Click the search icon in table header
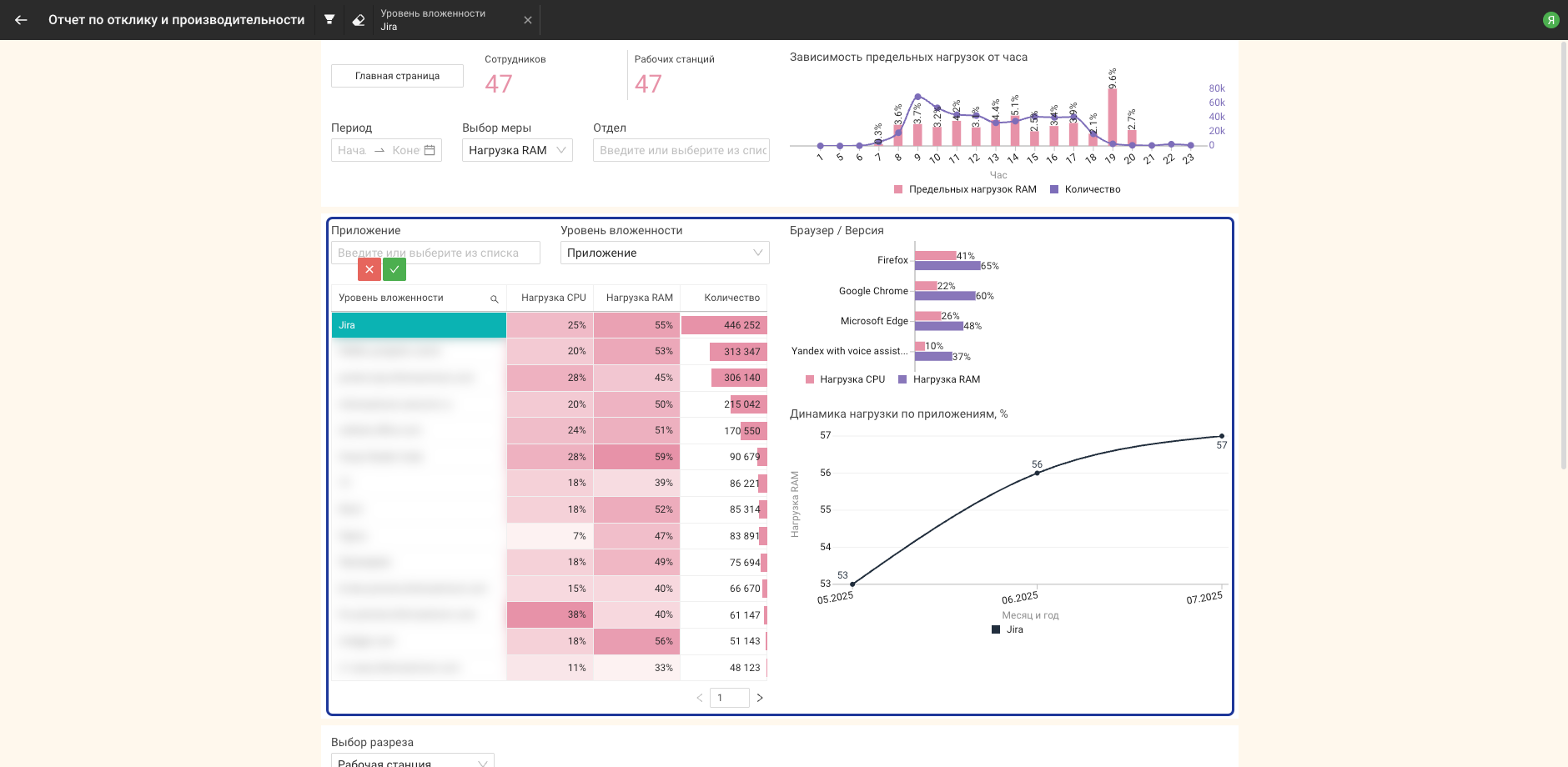The image size is (1568, 767). coord(494,298)
